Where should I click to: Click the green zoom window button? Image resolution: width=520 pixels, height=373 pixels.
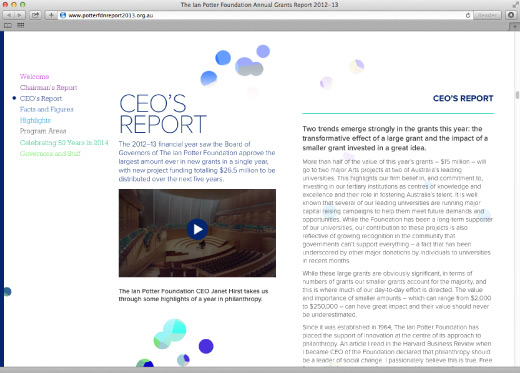click(22, 5)
